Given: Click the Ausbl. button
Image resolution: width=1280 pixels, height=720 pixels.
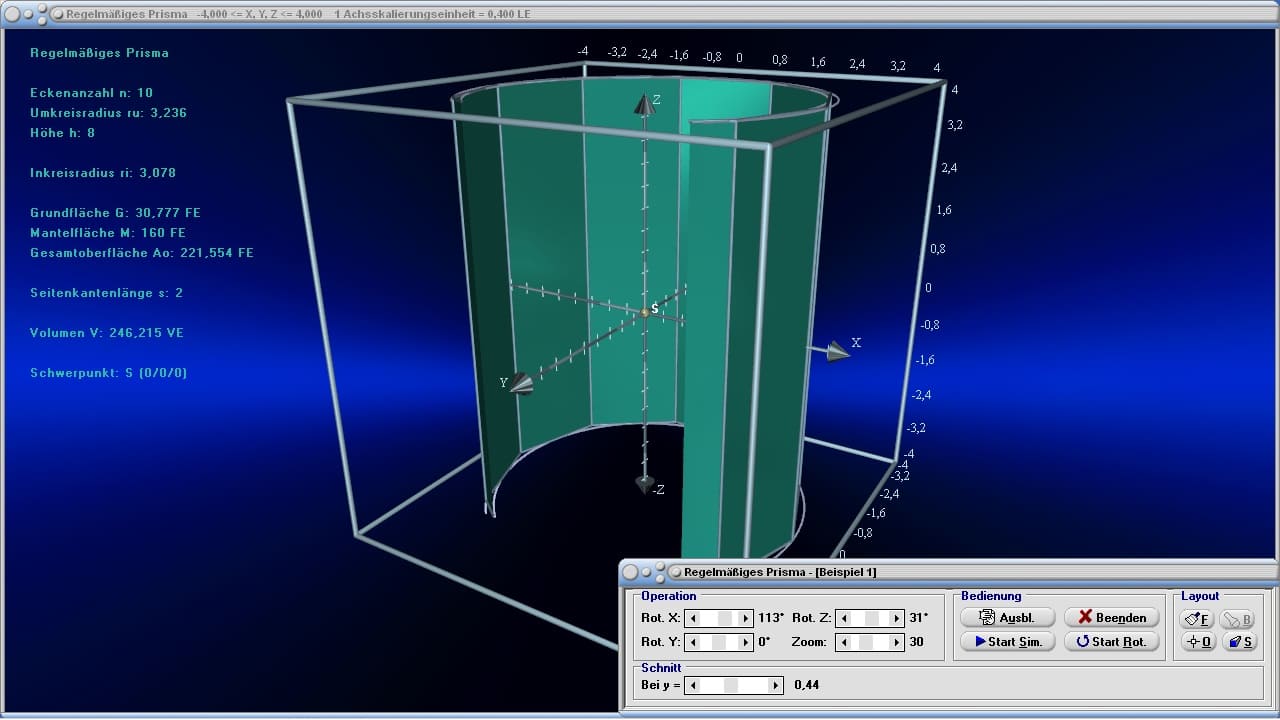Looking at the screenshot, I should (1007, 618).
